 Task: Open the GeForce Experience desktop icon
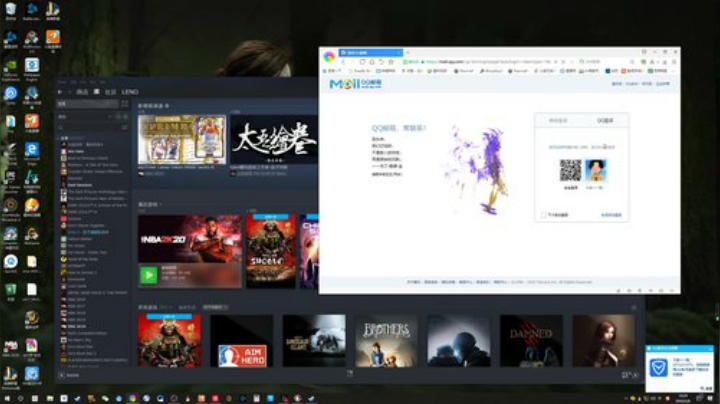11,69
